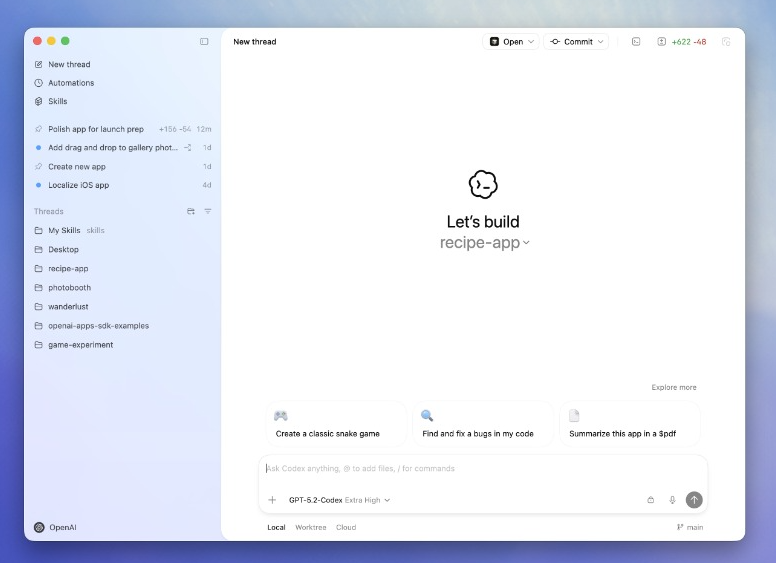Open the diff changes +622 -48
Viewport: 776px width, 563px height.
pos(682,42)
